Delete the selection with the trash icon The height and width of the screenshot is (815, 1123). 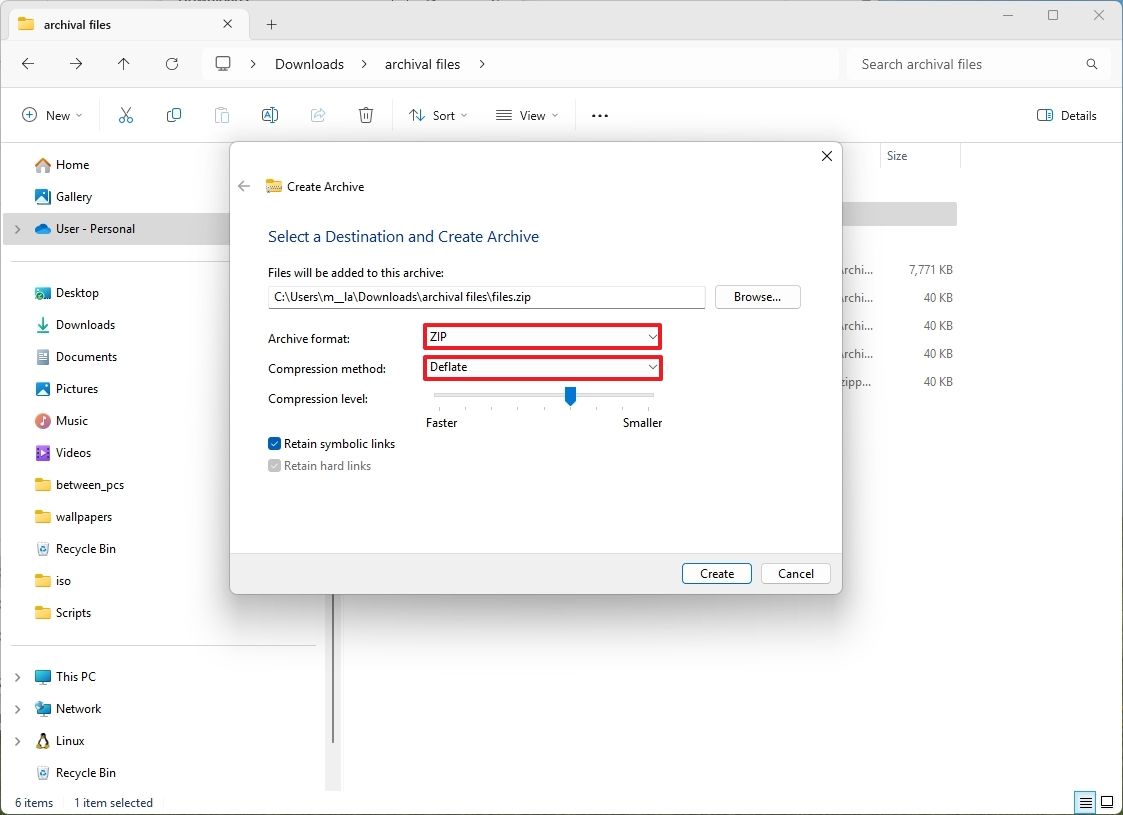tap(365, 115)
